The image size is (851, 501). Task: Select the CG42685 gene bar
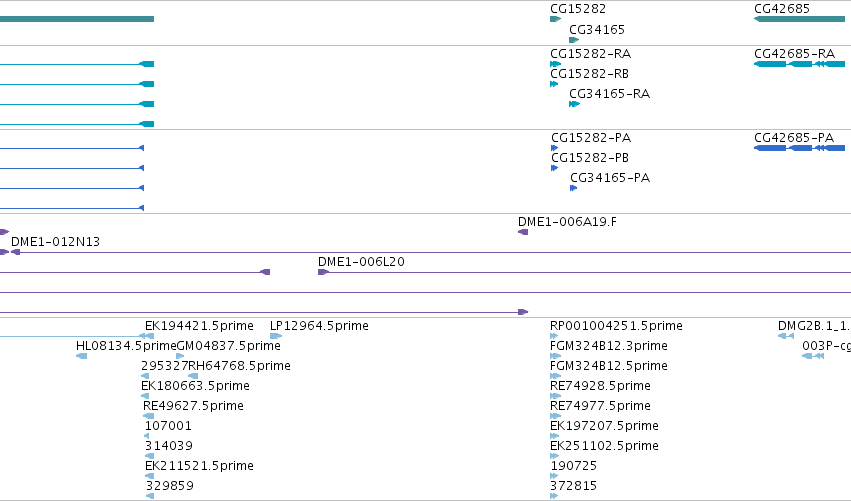coord(799,19)
